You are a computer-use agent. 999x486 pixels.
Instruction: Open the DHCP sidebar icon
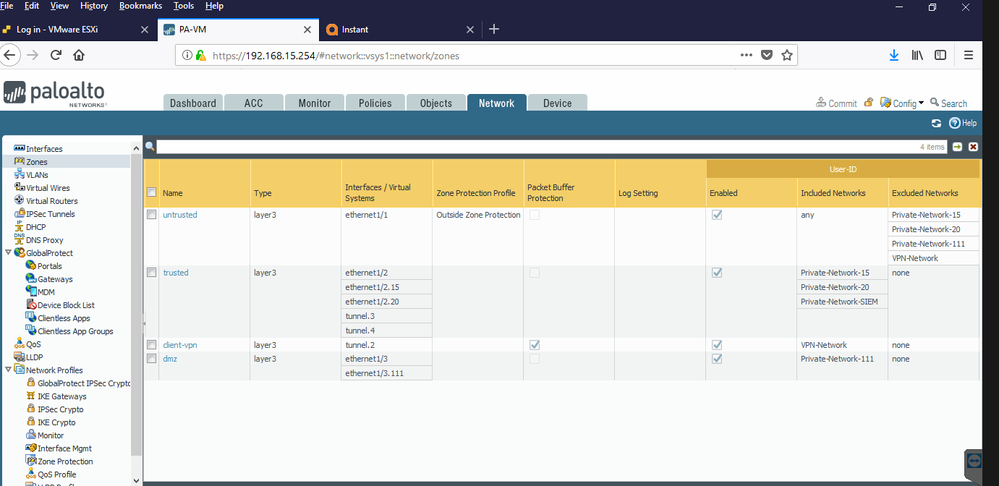19,227
